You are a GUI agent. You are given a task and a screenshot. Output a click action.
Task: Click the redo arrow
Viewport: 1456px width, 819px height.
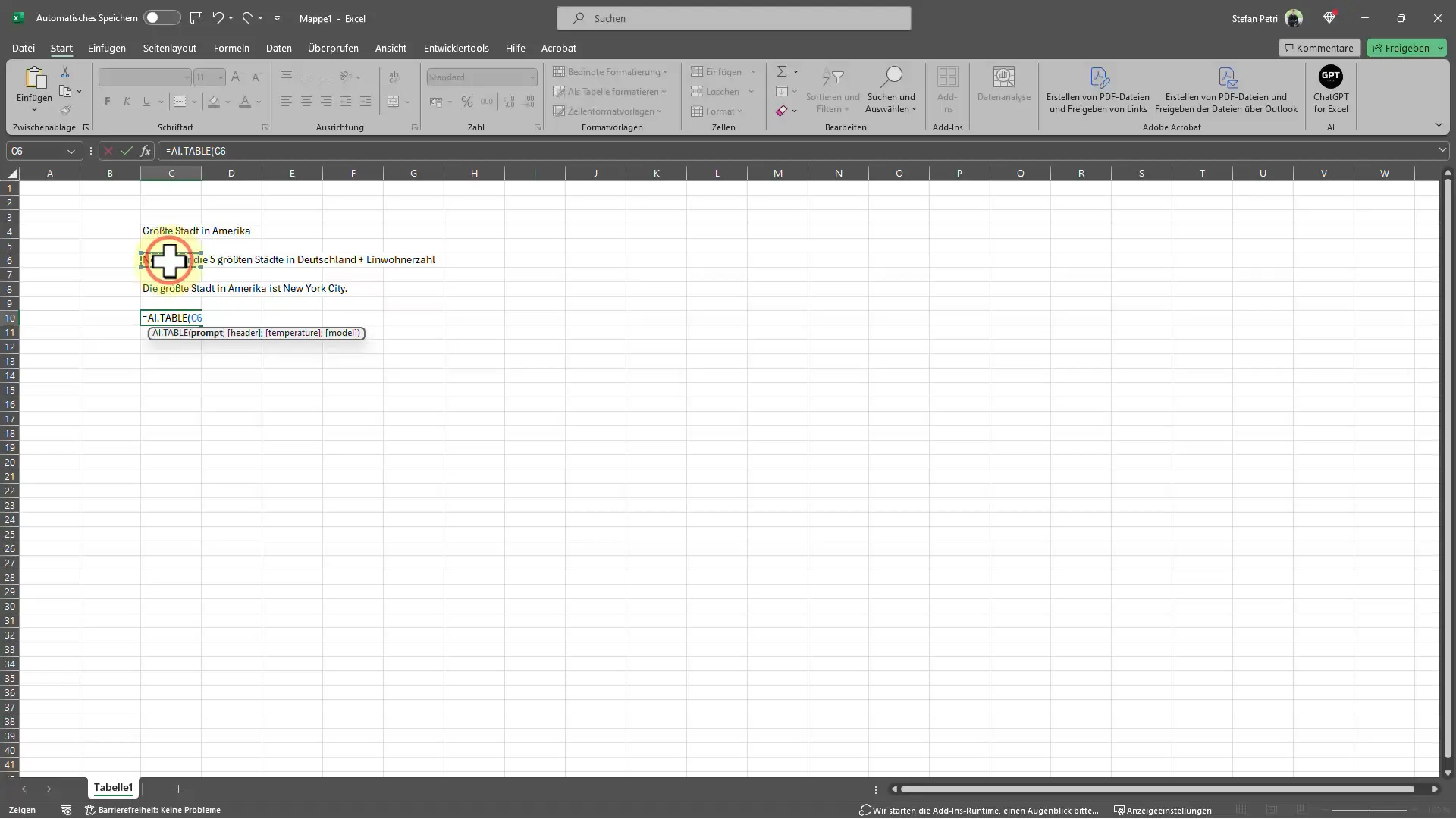[248, 18]
